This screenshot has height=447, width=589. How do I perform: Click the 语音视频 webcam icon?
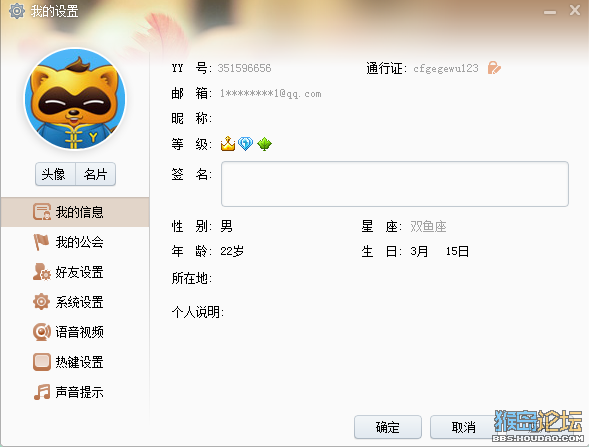tap(42, 332)
